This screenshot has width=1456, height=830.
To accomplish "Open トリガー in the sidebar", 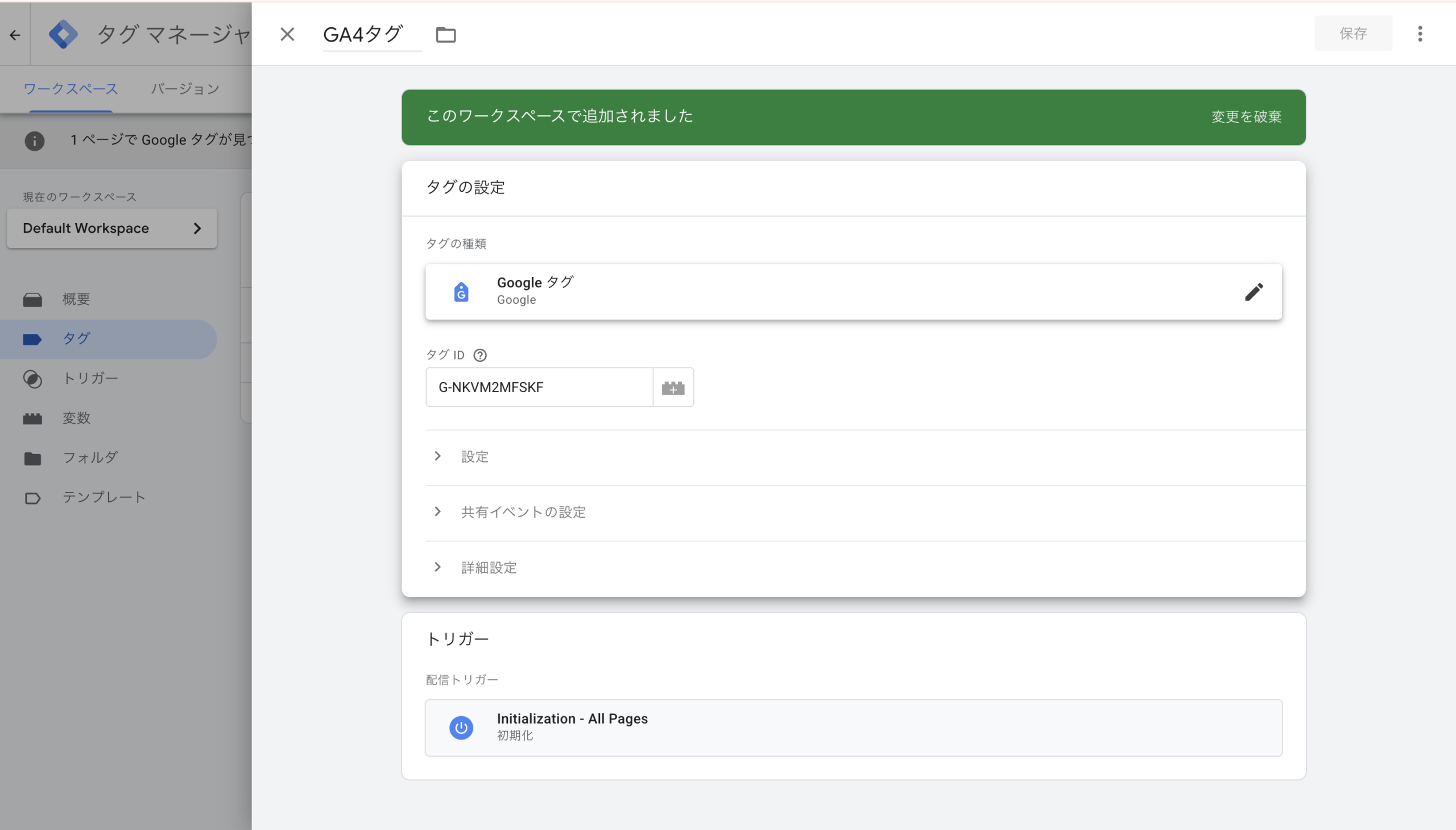I will 90,378.
